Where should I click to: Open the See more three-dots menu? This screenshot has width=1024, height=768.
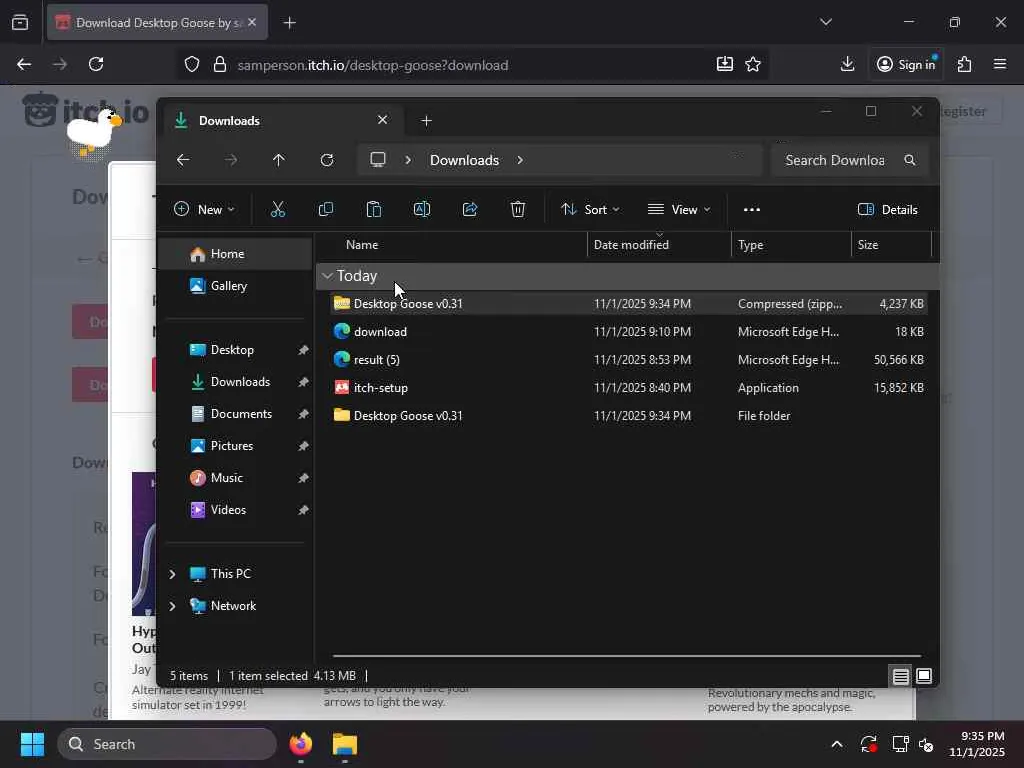tap(752, 210)
